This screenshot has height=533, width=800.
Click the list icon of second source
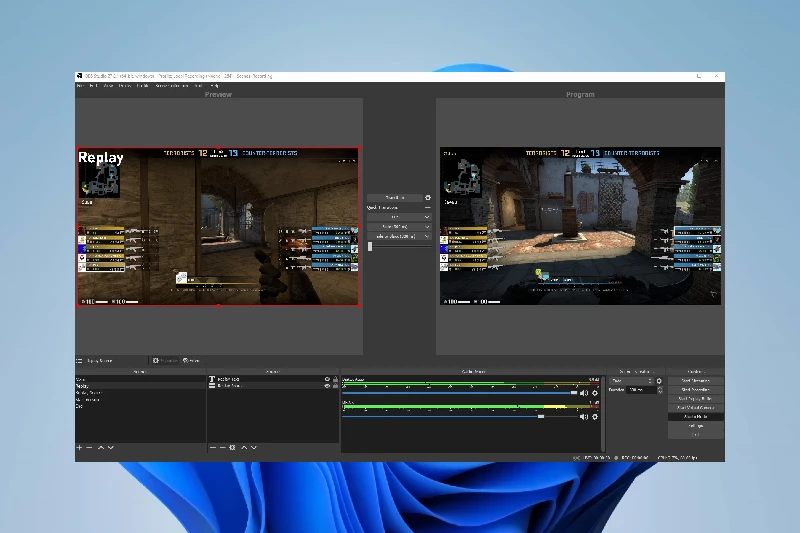pos(212,386)
